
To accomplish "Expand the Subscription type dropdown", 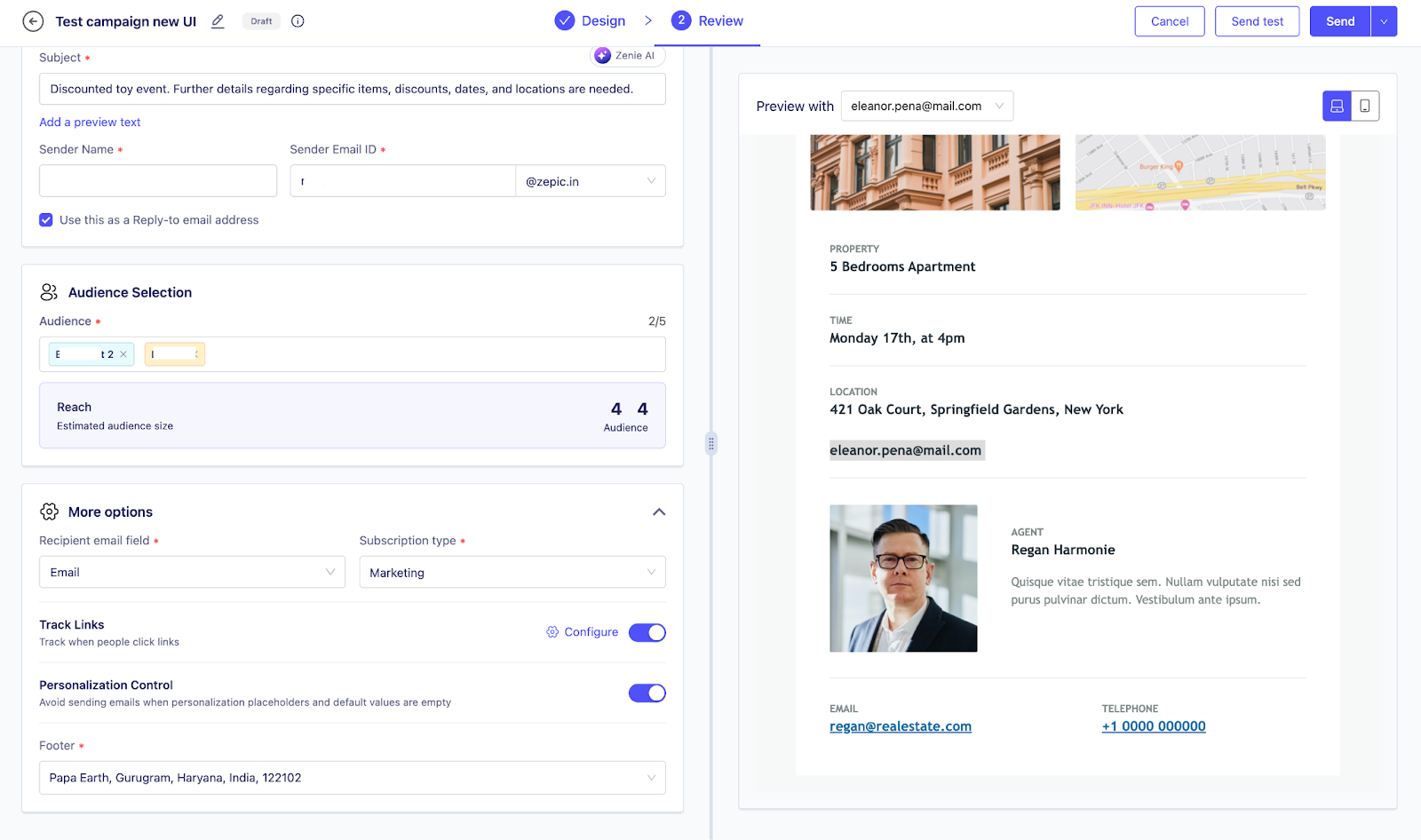I will click(512, 573).
